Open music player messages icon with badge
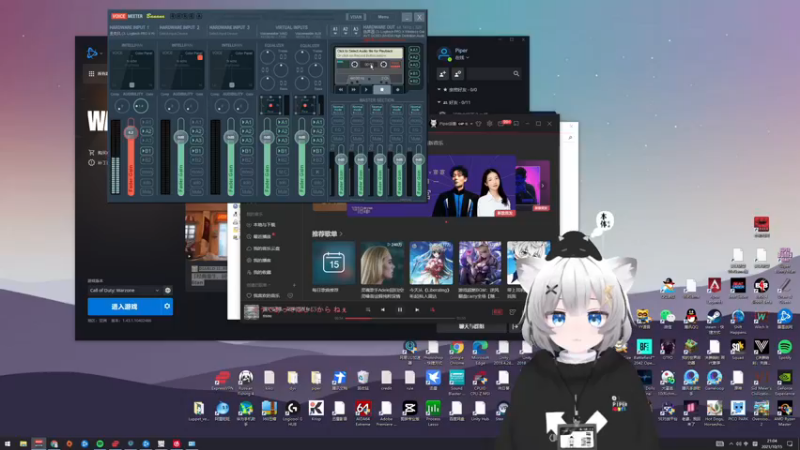The width and height of the screenshot is (800, 450). (x=502, y=123)
